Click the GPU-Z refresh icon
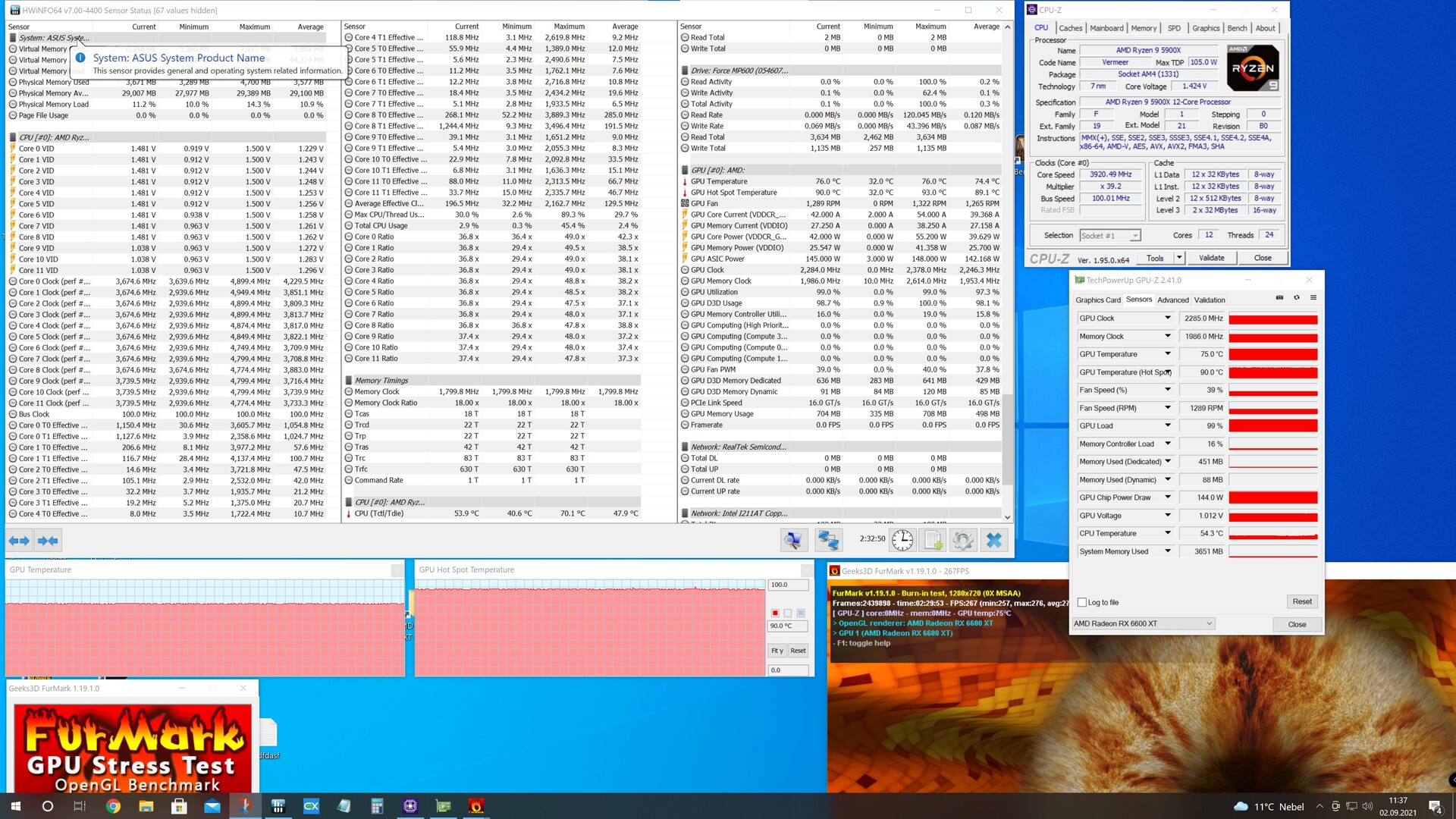The width and height of the screenshot is (1456, 819). coord(1297,298)
